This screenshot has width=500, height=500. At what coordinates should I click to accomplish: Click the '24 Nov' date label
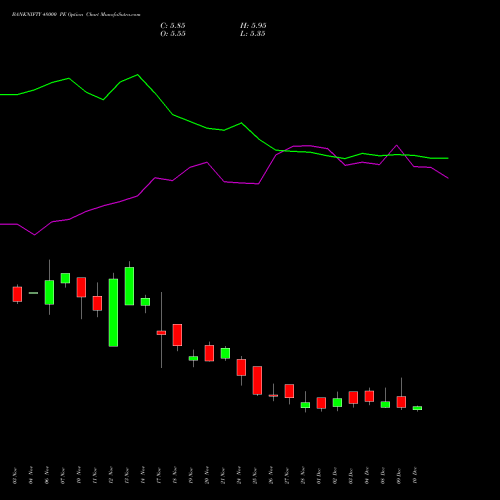239,475
